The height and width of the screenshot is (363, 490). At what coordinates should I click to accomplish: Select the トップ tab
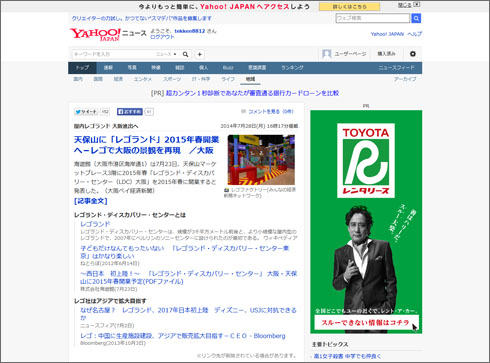82,68
